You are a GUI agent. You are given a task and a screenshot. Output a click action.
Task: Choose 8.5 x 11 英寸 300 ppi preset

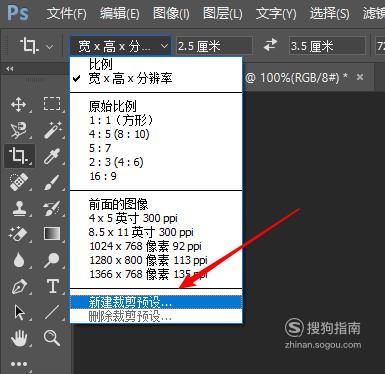(x=156, y=232)
